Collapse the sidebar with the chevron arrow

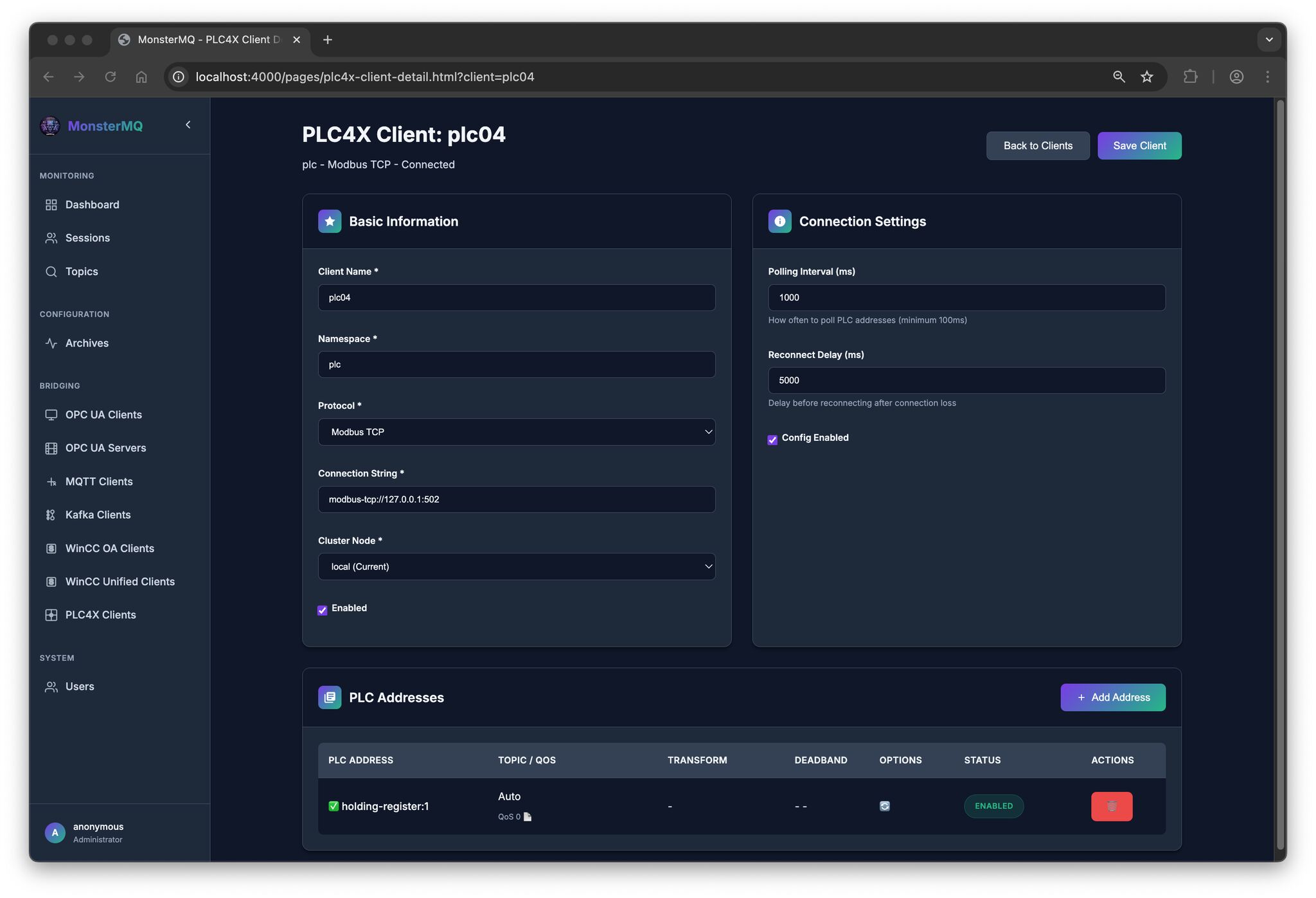(188, 125)
